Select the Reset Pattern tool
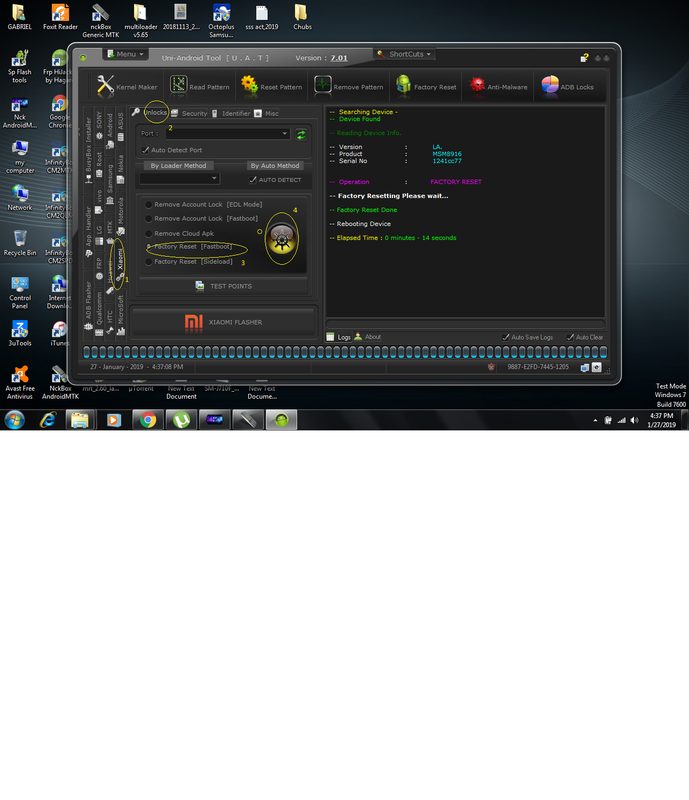Screen dimensions: 689x800 pos(272,86)
